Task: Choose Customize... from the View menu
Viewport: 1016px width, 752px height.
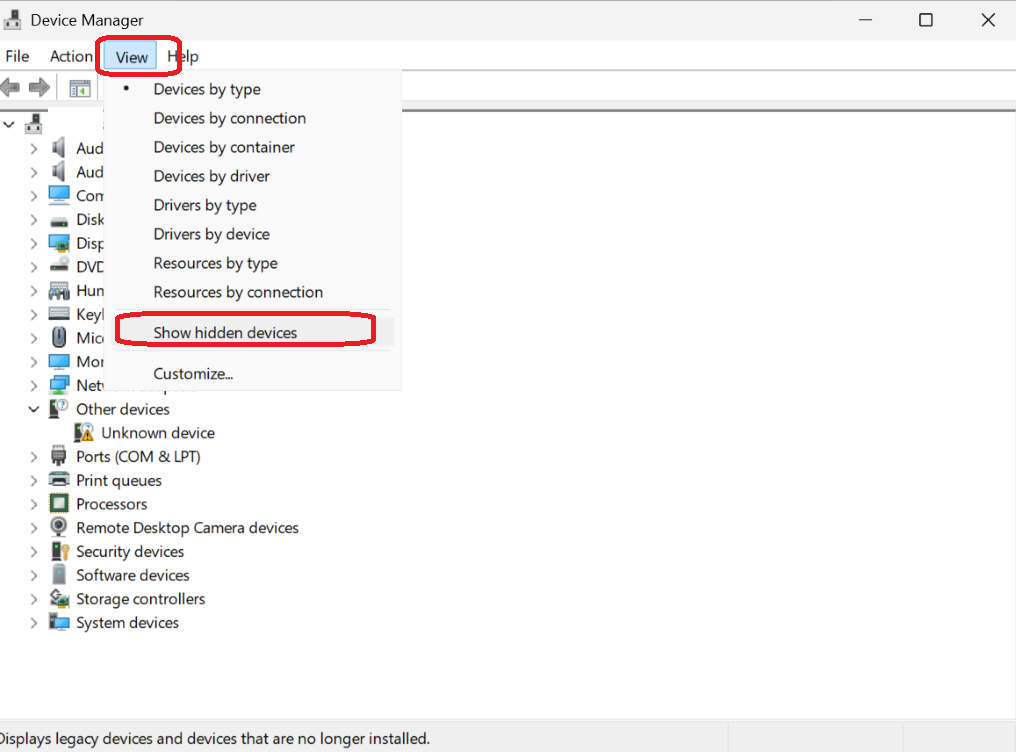Action: click(193, 374)
